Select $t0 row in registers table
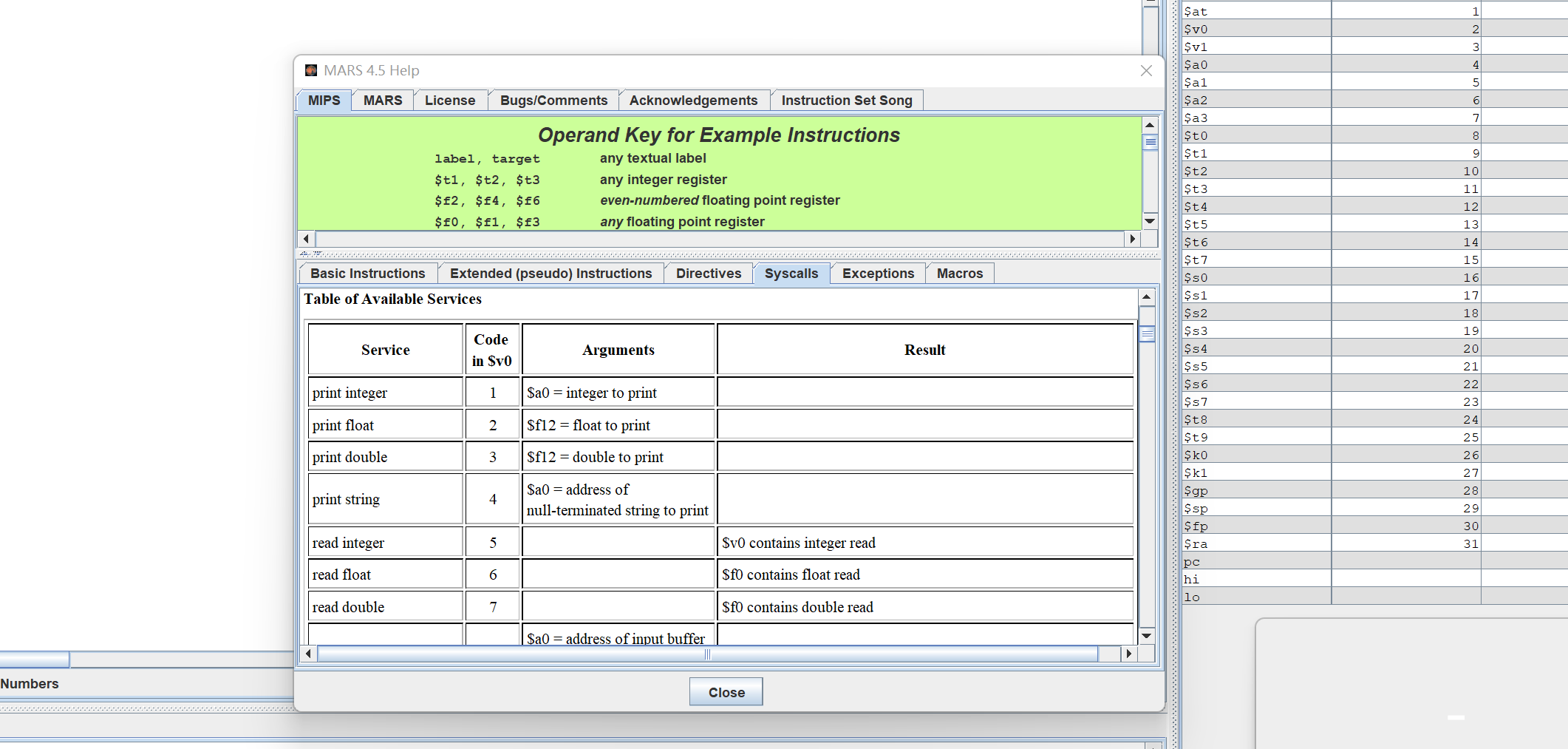Viewport: 1568px width, 749px height. pos(1374,135)
